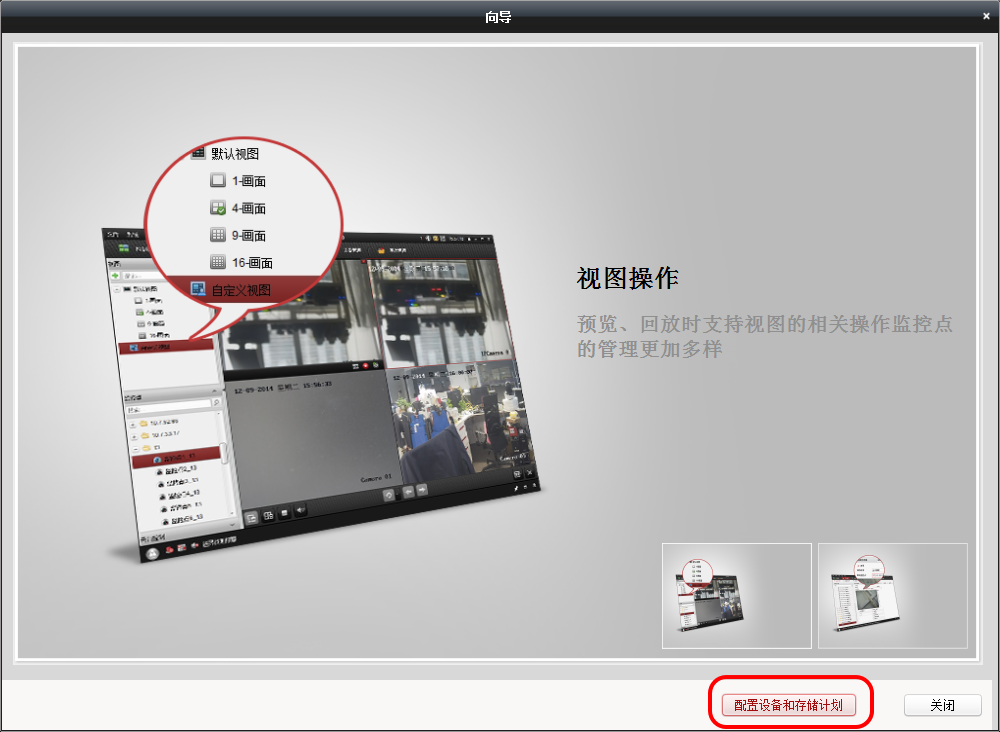This screenshot has width=1000, height=732.
Task: Click the 16-画面 grid layout icon
Action: click(x=218, y=262)
